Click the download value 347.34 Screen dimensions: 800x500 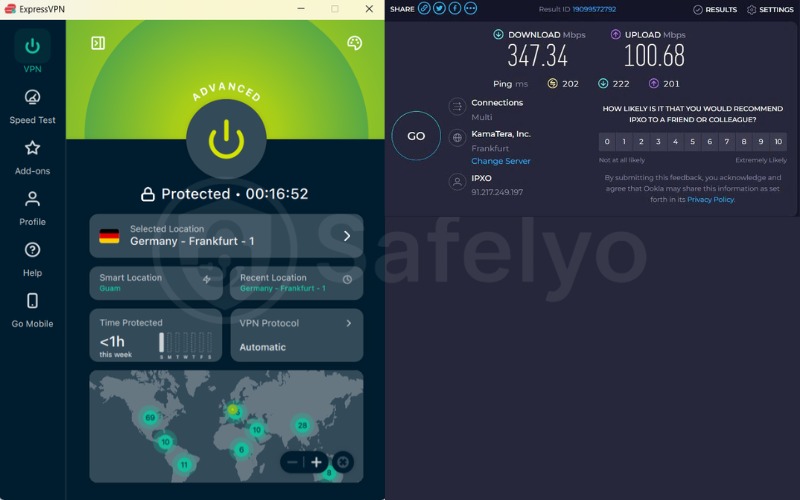[x=537, y=55]
